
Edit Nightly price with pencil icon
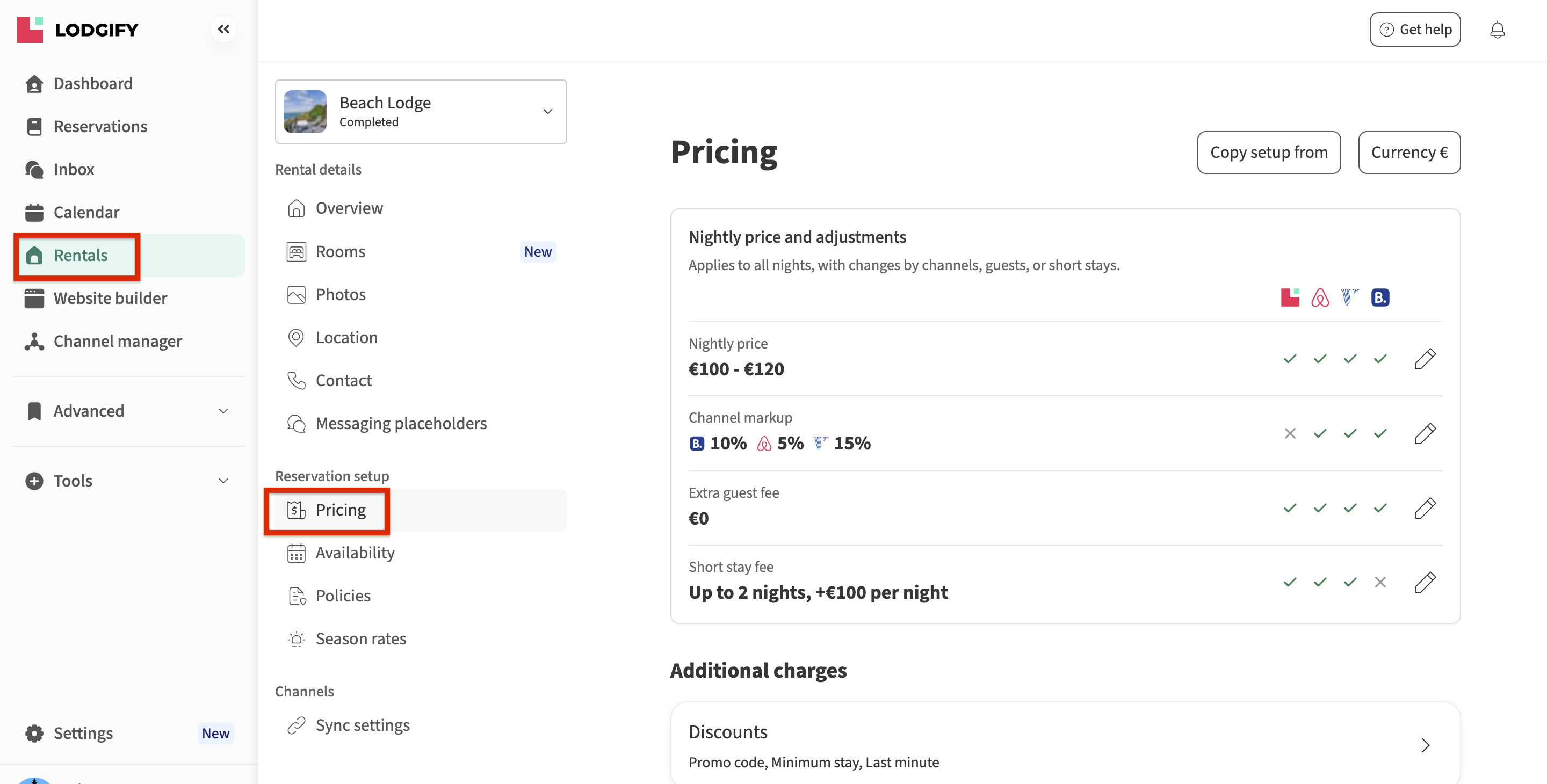click(1425, 359)
